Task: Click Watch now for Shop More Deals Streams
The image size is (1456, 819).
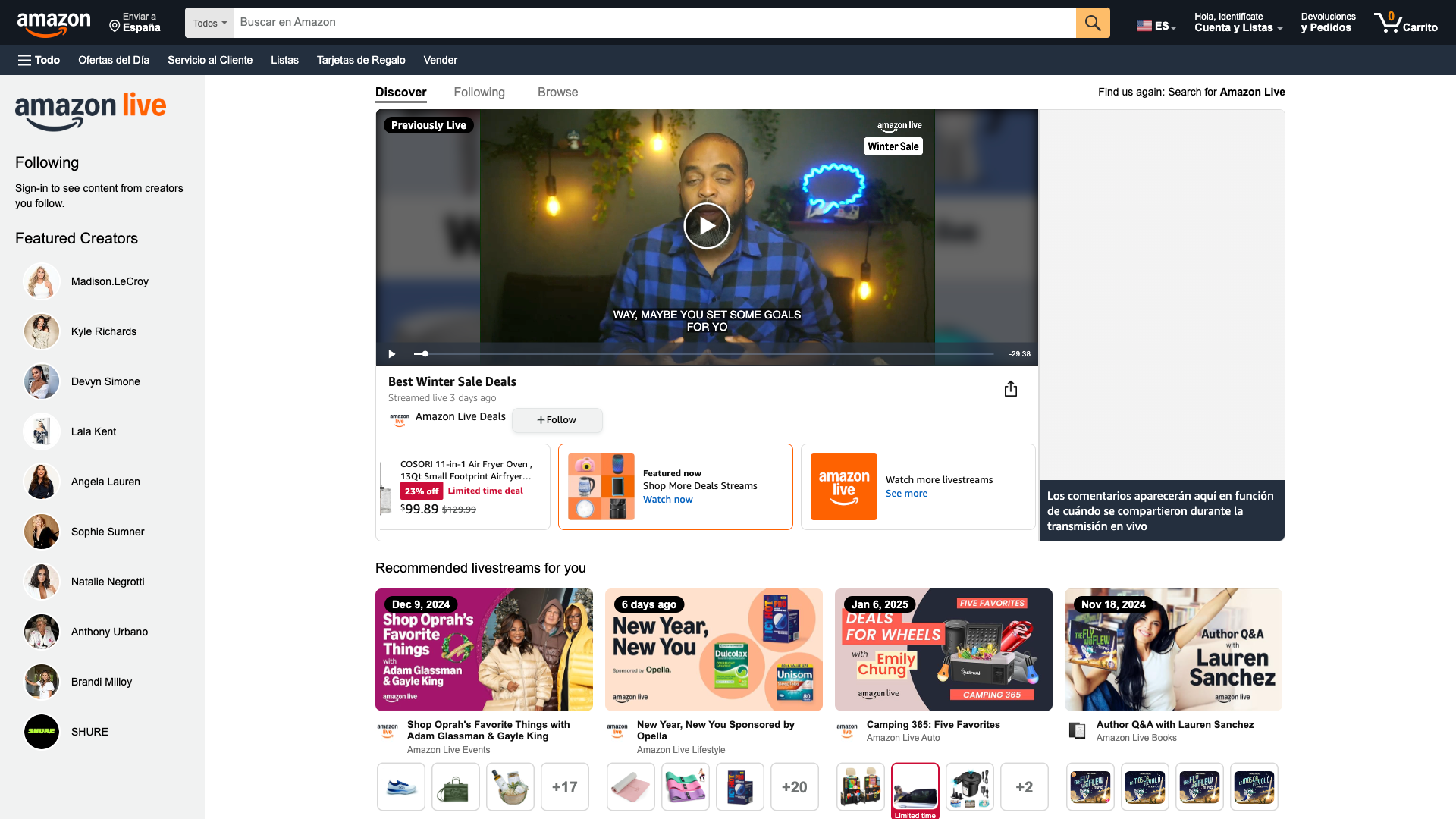Action: click(x=667, y=499)
